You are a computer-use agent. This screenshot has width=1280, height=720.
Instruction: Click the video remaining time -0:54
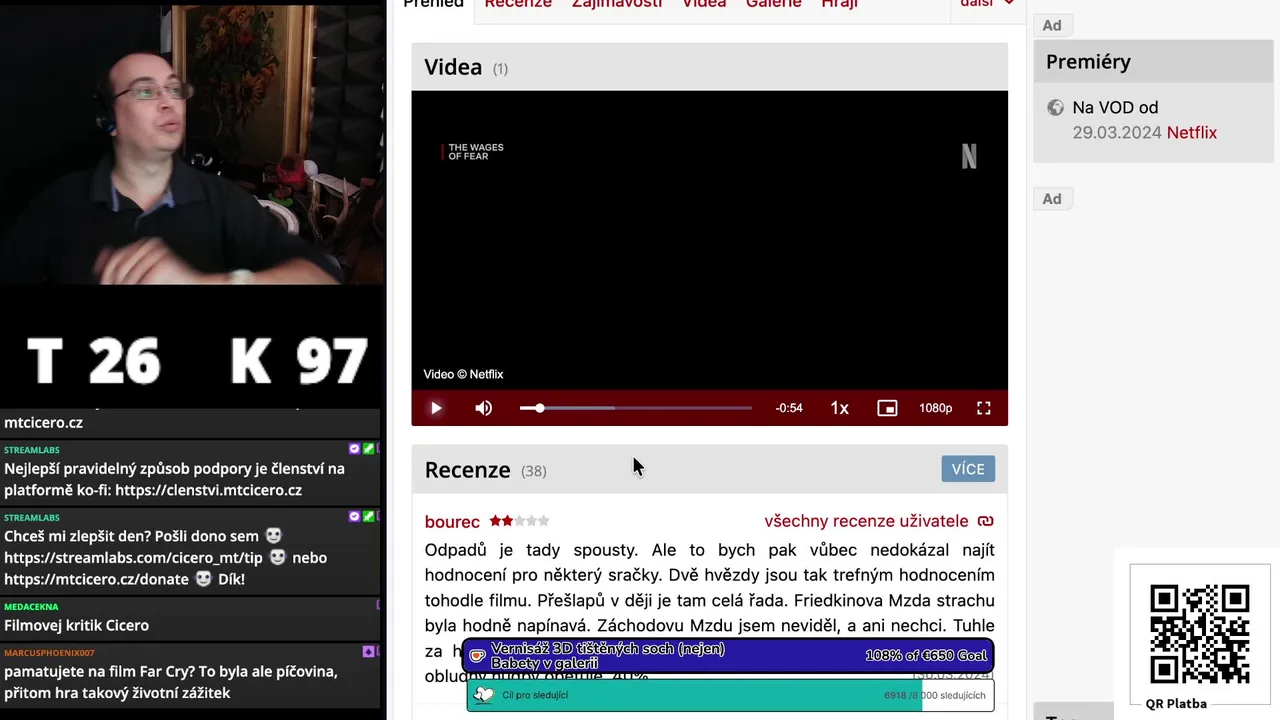click(x=789, y=408)
